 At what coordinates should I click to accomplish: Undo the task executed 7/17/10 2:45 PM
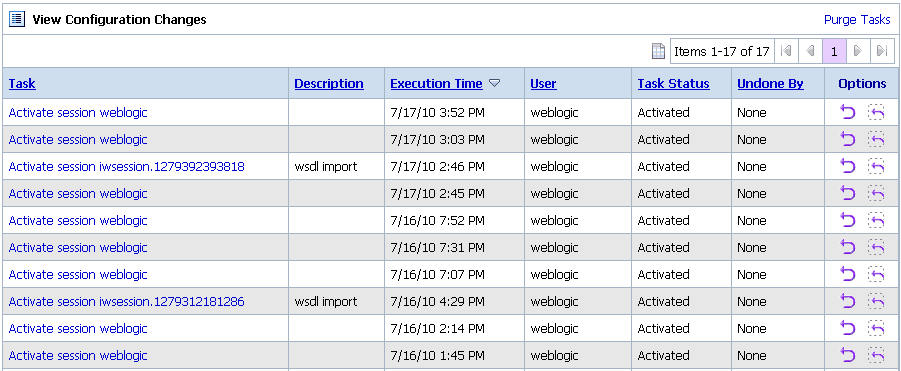point(848,194)
